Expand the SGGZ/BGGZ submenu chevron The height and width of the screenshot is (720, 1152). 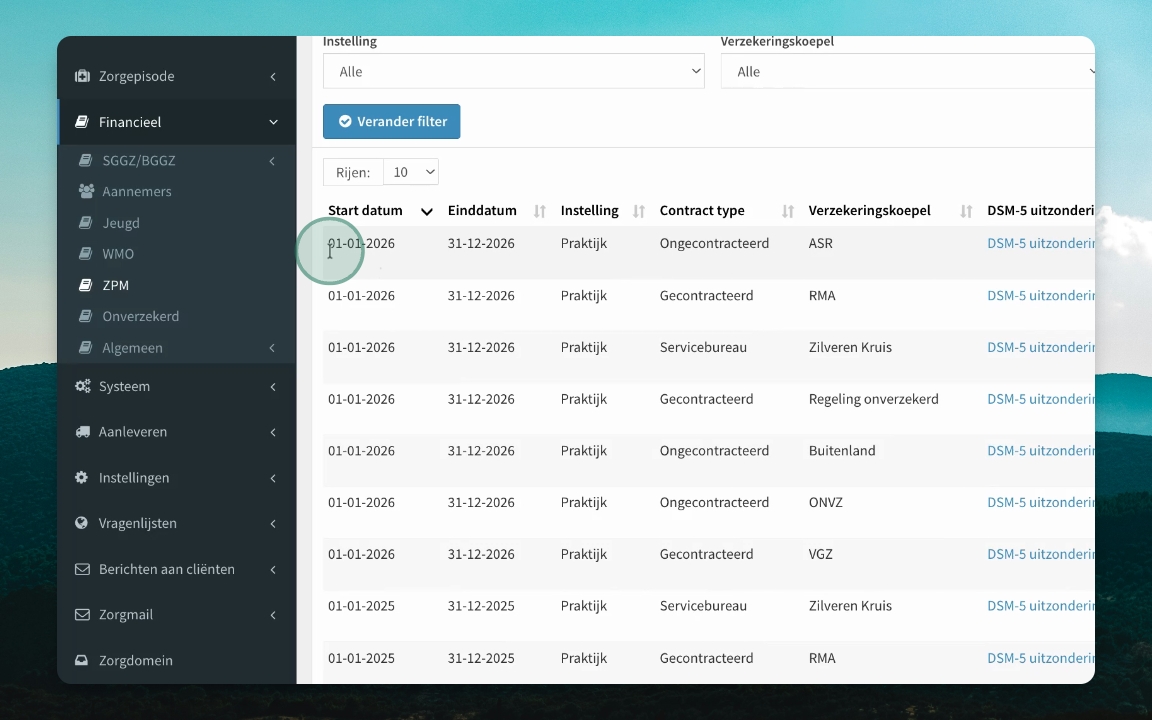tap(272, 161)
